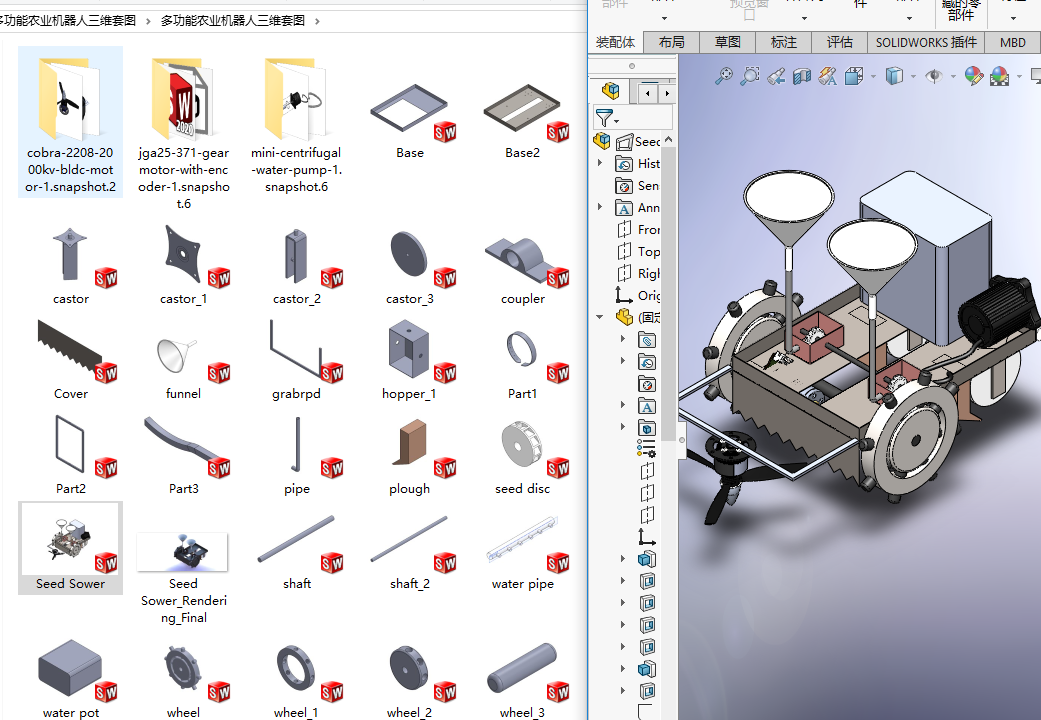Open the Display Style cube icon

click(895, 76)
